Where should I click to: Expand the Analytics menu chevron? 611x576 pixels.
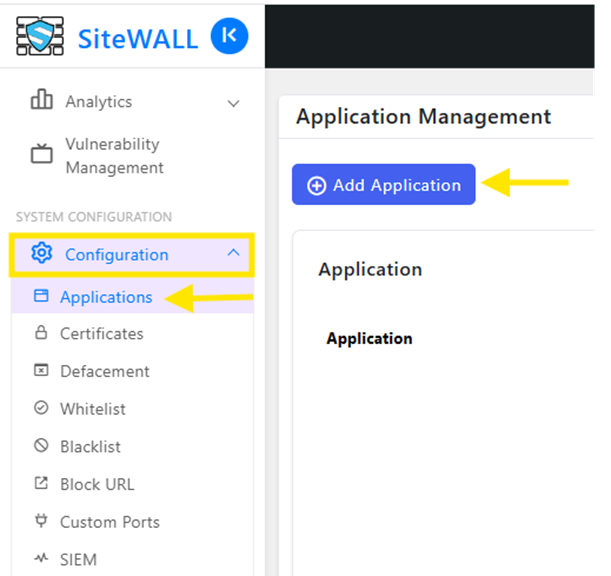[233, 103]
